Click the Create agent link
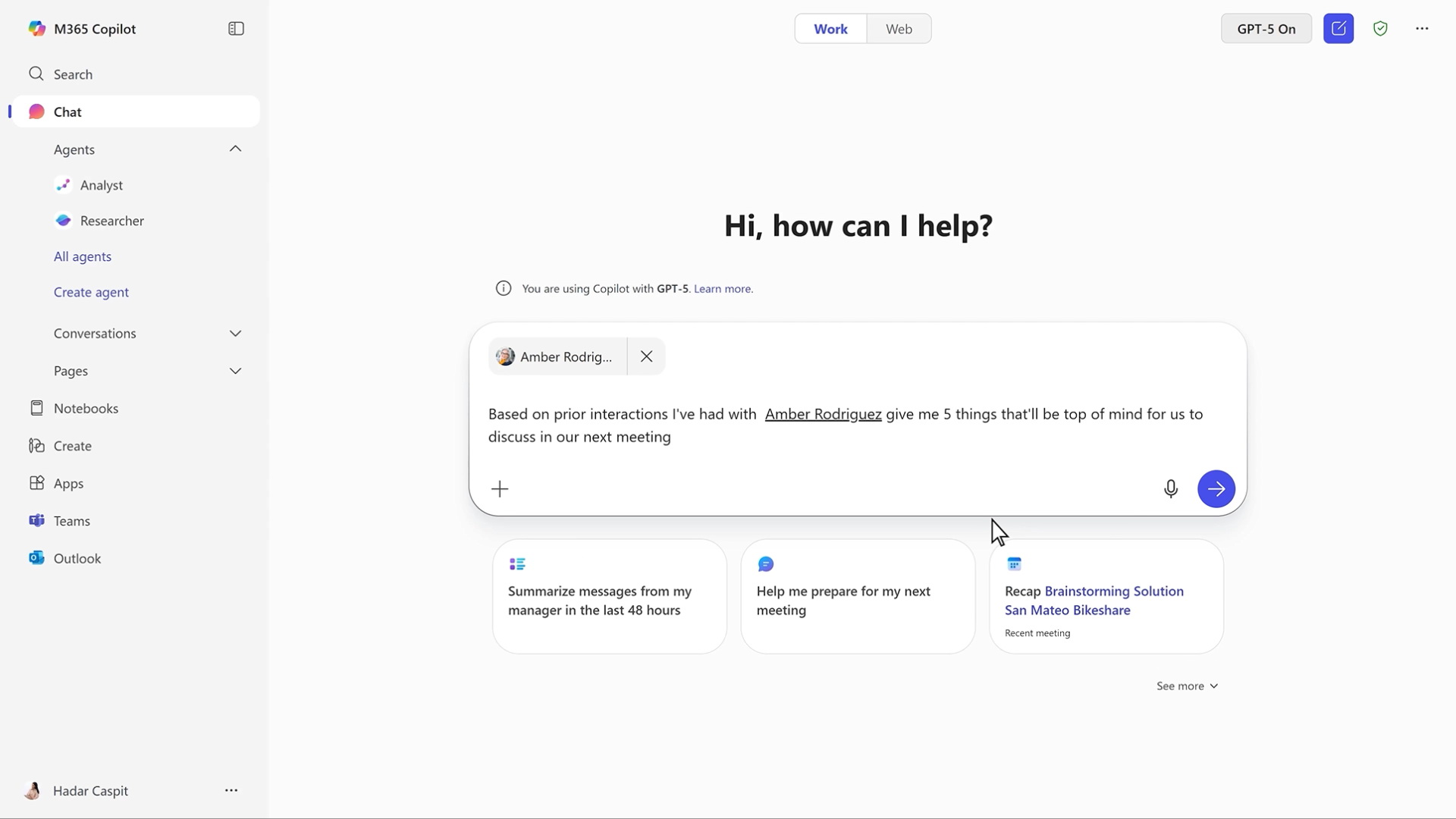This screenshot has width=1456, height=819. click(x=91, y=292)
